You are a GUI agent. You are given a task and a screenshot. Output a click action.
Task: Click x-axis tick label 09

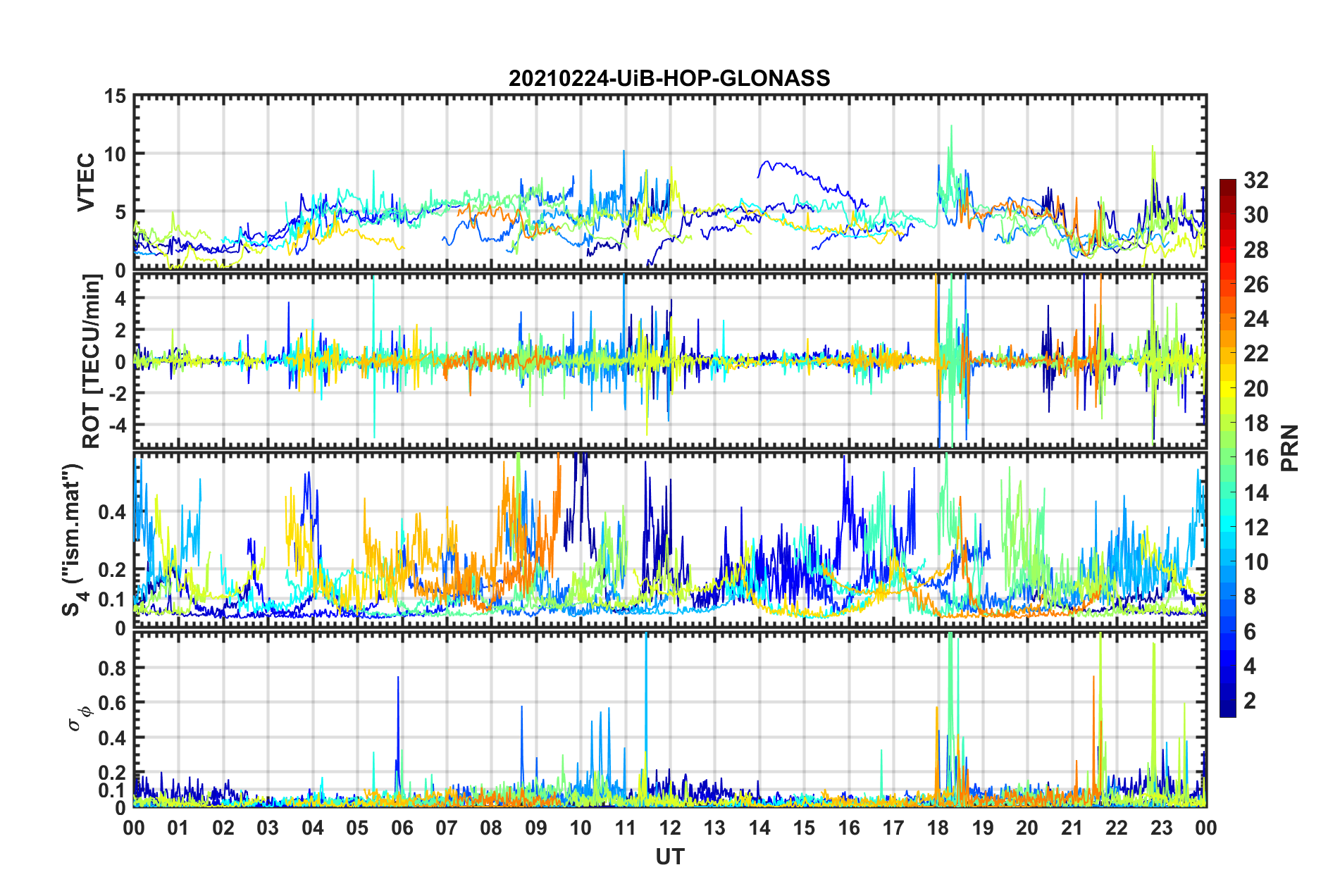tap(536, 827)
